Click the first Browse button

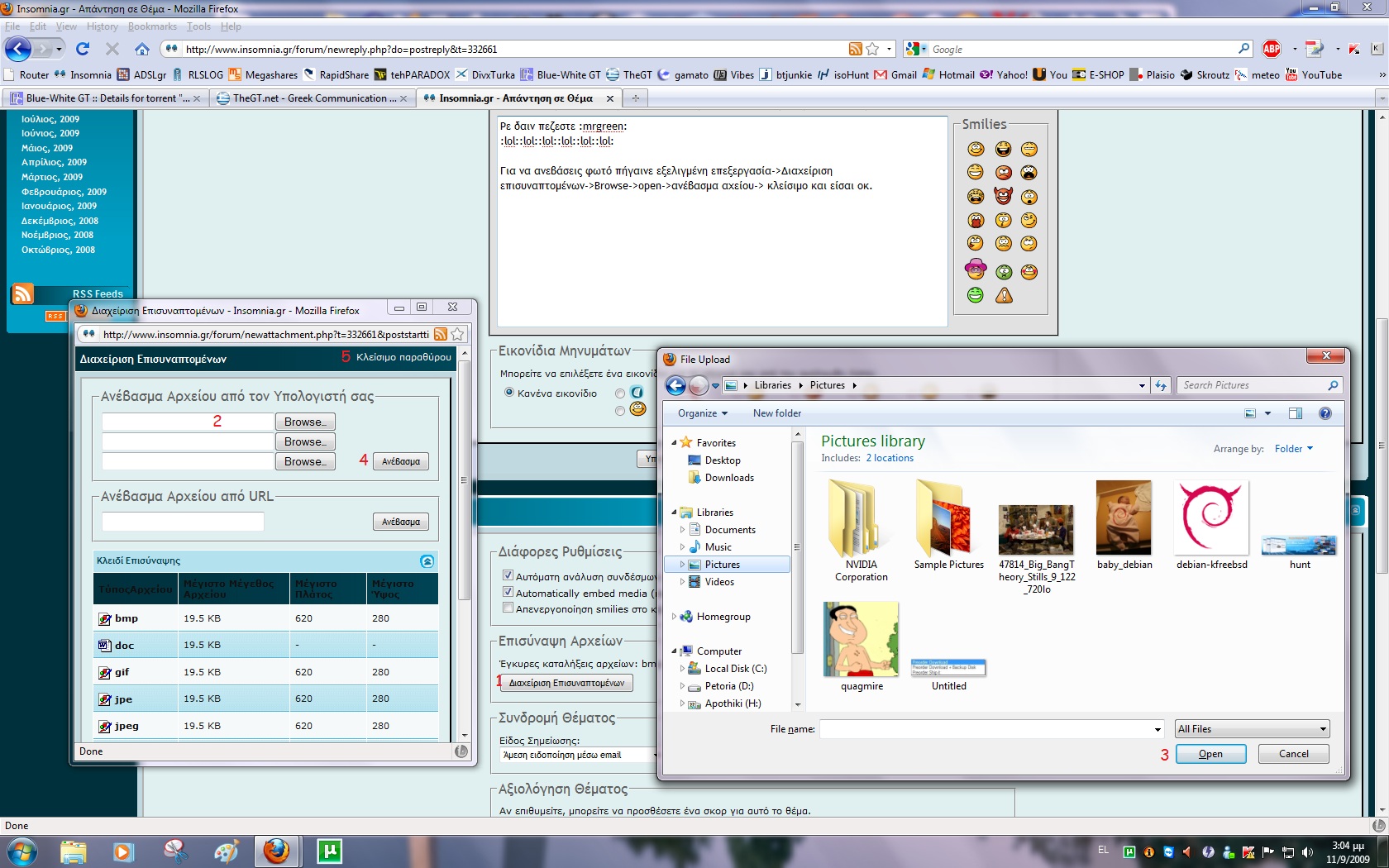coord(305,422)
